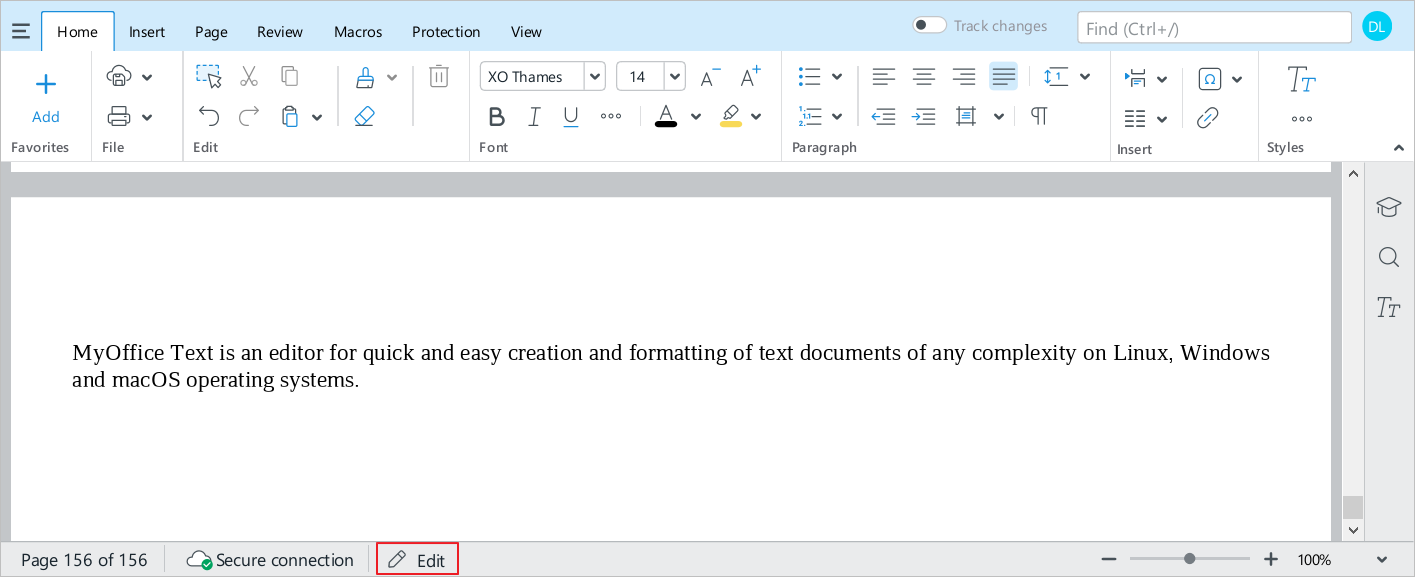The height and width of the screenshot is (577, 1415).
Task: Center align the text
Action: point(924,76)
